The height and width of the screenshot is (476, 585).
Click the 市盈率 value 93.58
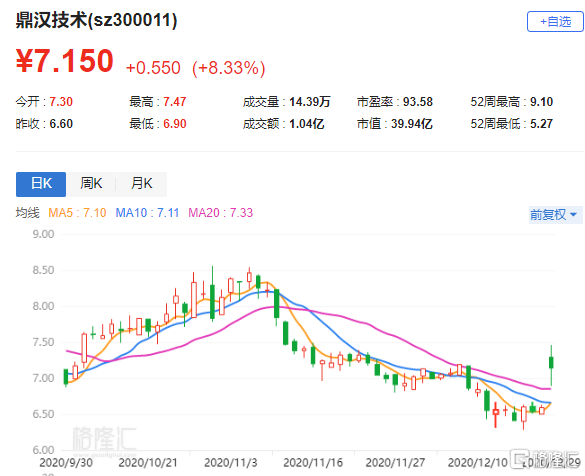coord(417,101)
